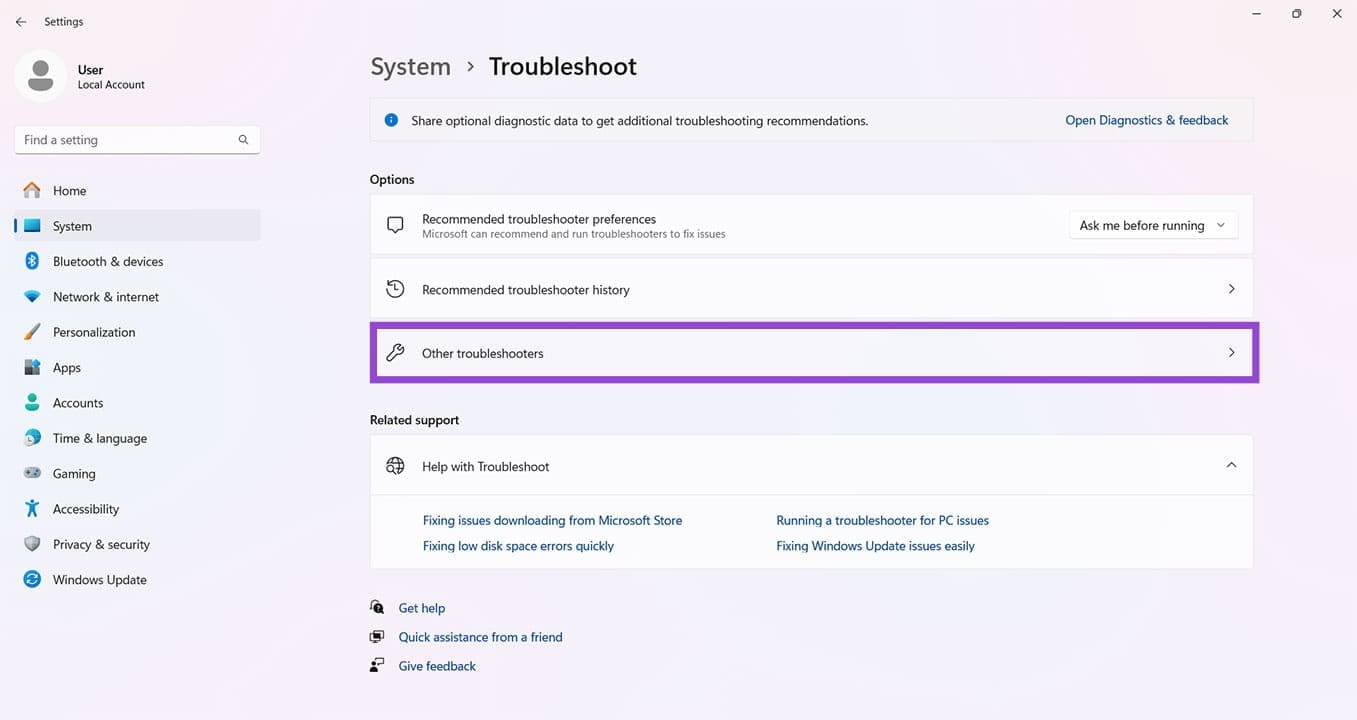Open the recommended troubleshooter preferences dropdown
1357x720 pixels.
(1152, 225)
